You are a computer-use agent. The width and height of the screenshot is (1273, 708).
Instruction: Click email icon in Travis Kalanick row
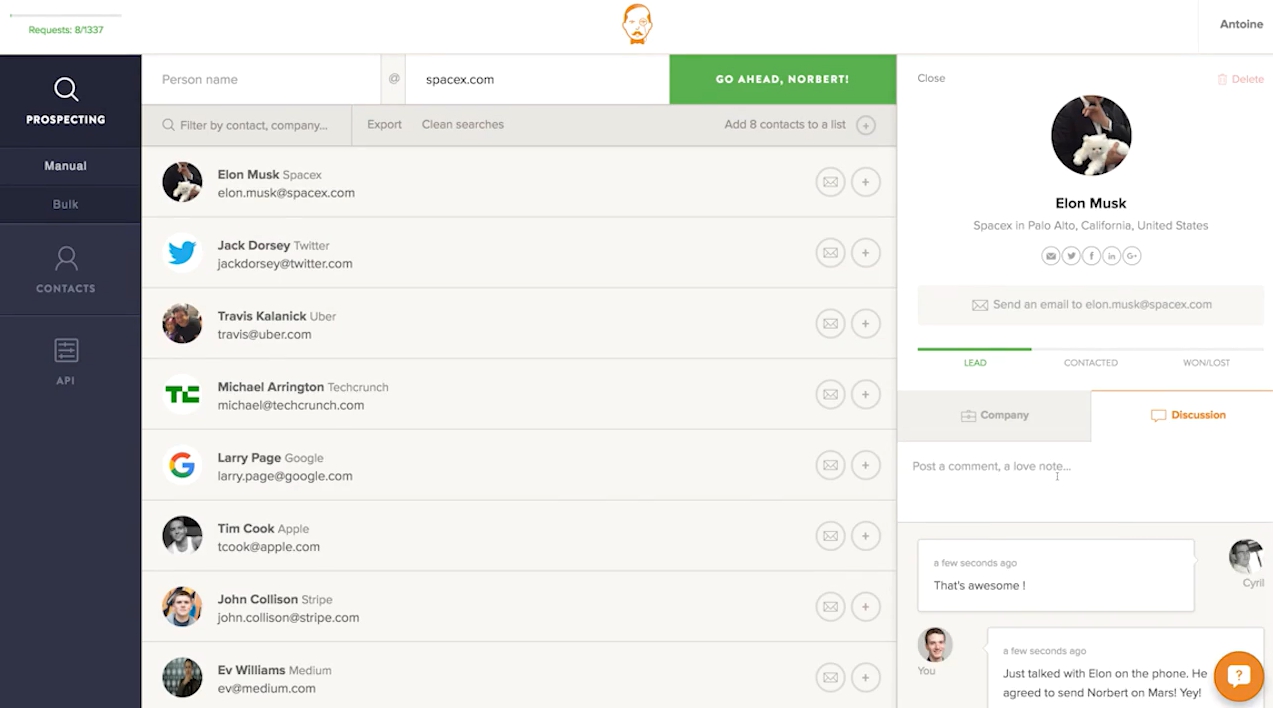point(830,324)
